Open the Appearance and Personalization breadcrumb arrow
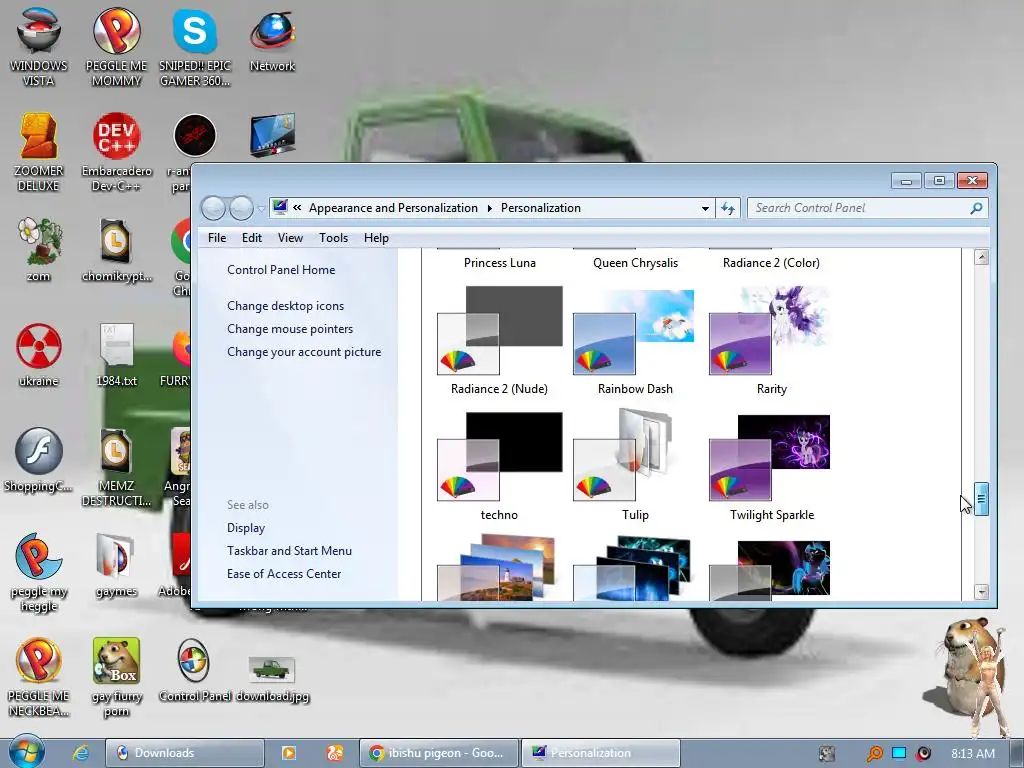This screenshot has width=1024, height=768. pyautogui.click(x=489, y=208)
